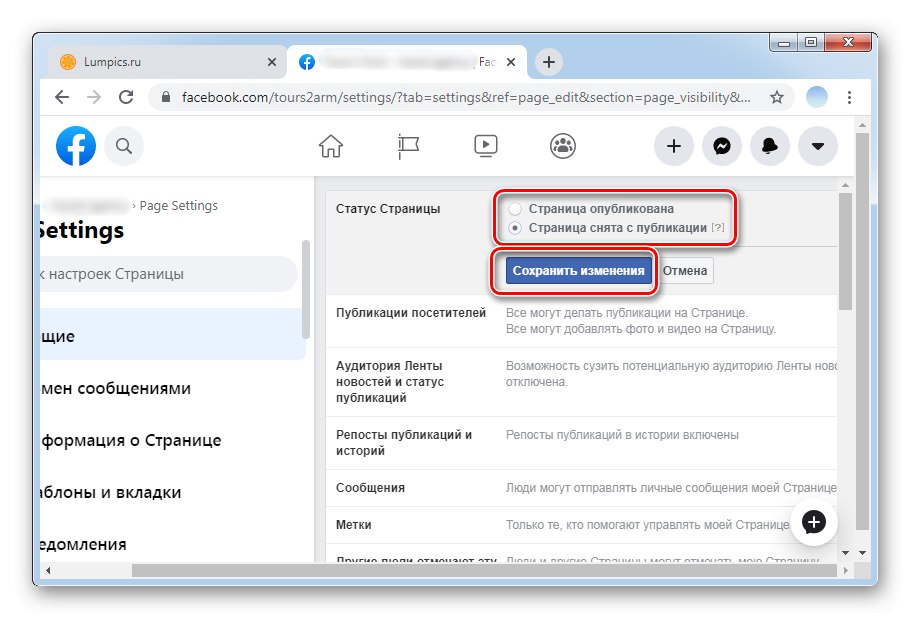Open Chrome three-dot menu
The height and width of the screenshot is (619, 911).
[849, 97]
